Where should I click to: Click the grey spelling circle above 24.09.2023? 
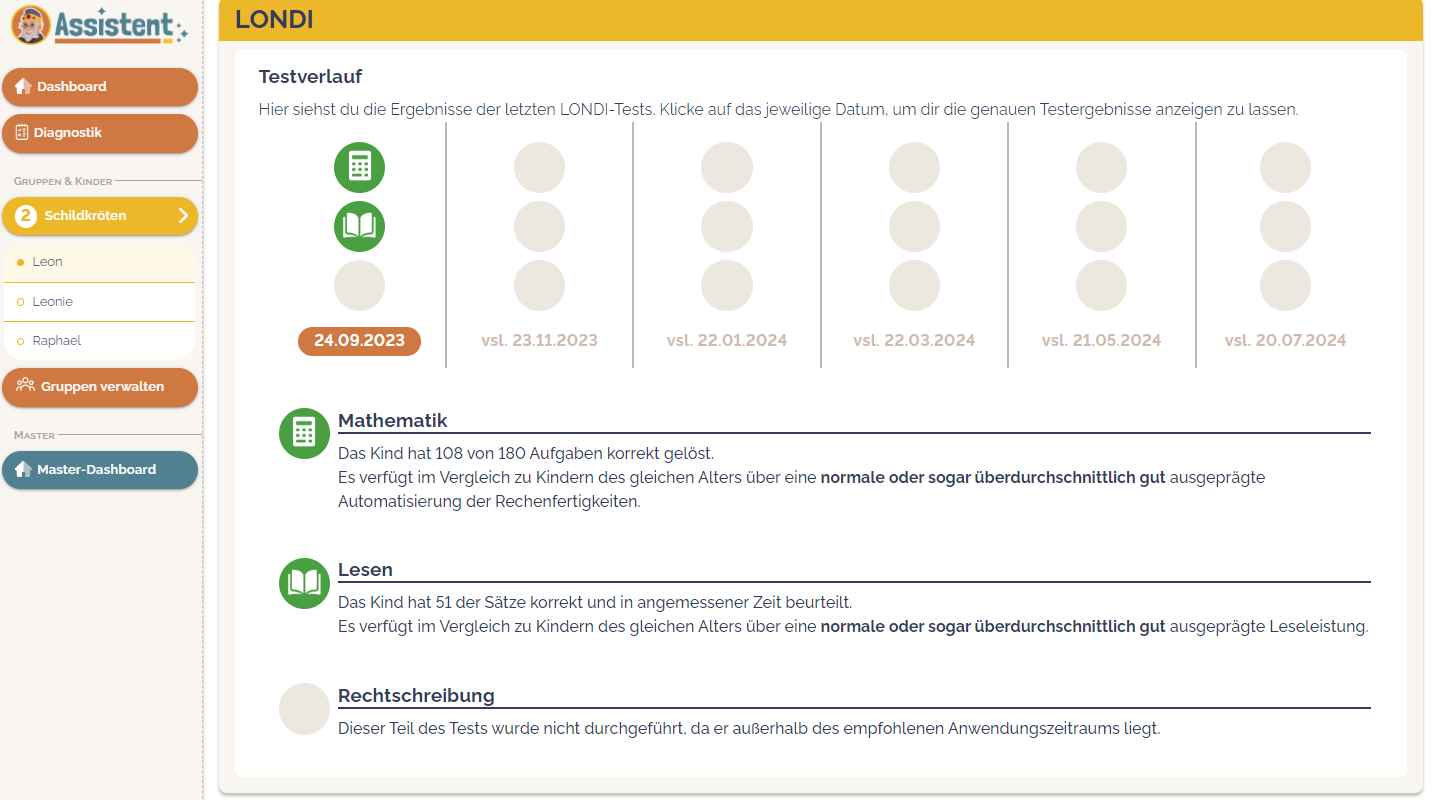pyautogui.click(x=359, y=285)
